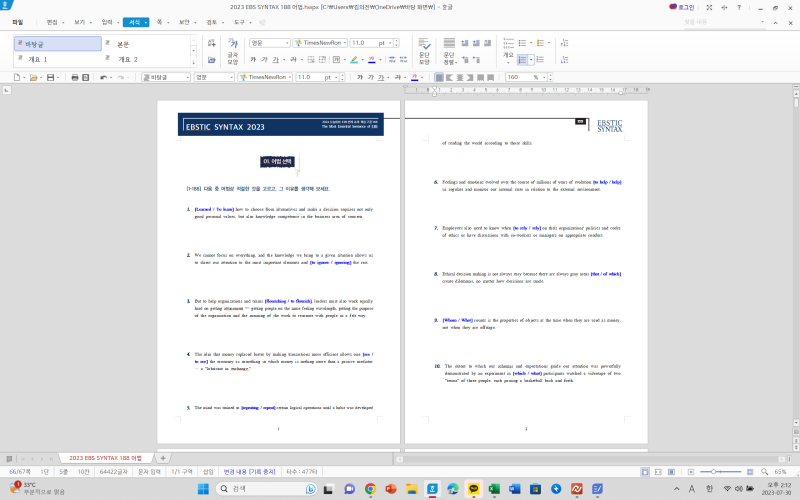Click the new document icon
This screenshot has height=500, width=800.
click(x=17, y=77)
